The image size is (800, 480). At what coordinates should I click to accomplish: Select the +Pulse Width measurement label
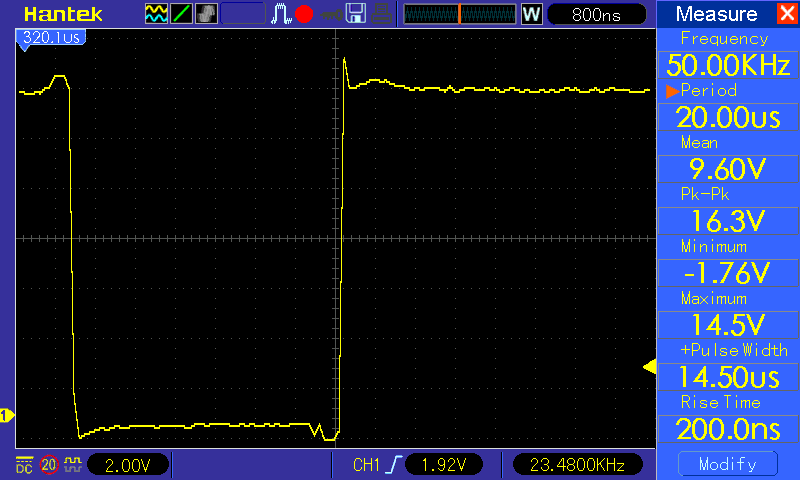coord(734,350)
